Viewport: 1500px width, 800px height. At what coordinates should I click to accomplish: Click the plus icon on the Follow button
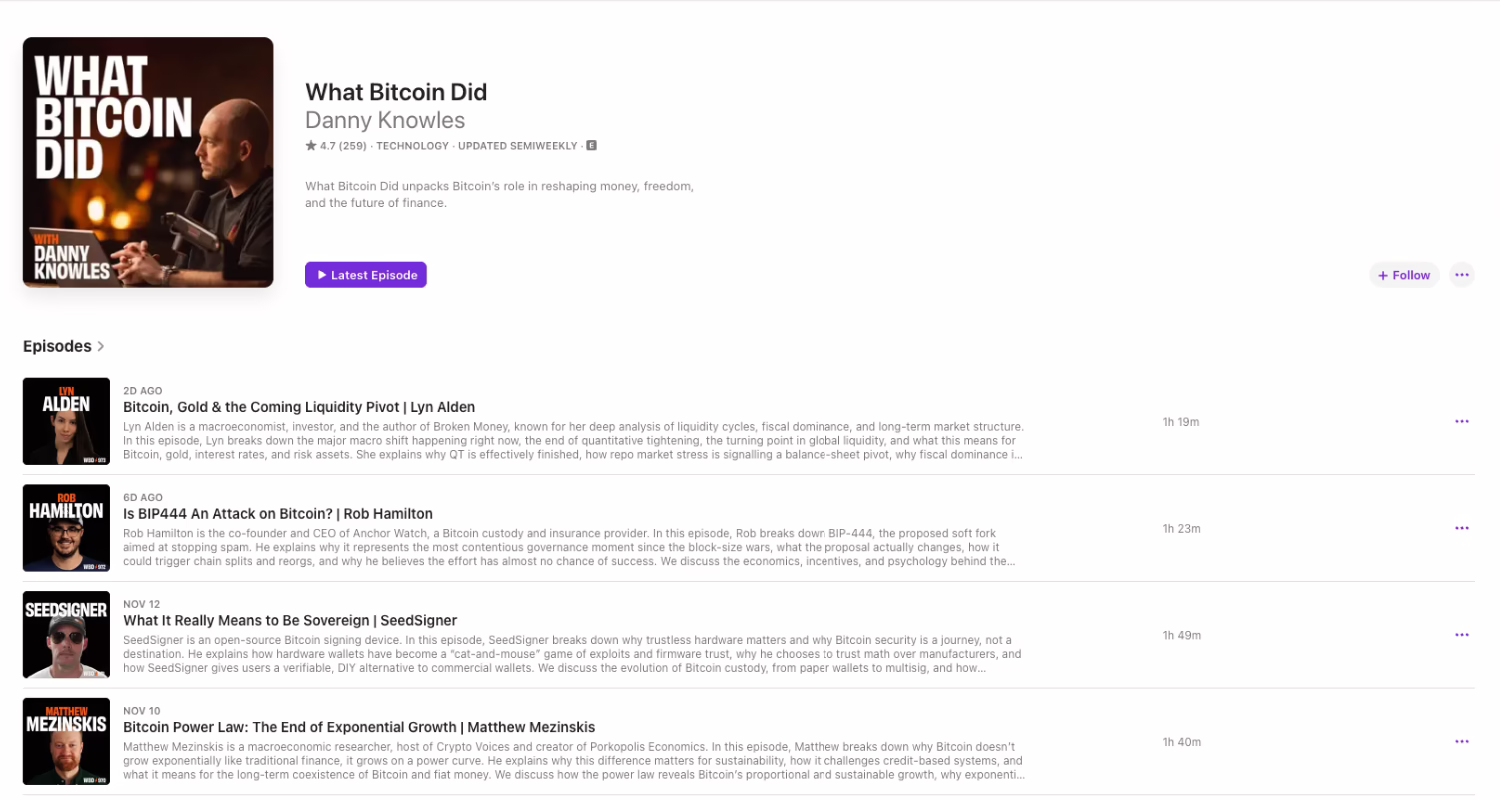[1382, 274]
